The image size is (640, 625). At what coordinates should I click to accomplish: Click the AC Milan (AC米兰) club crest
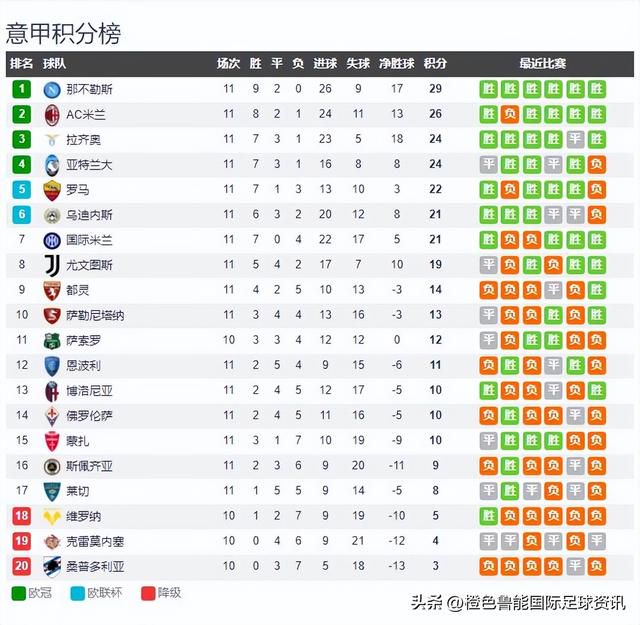pyautogui.click(x=52, y=115)
